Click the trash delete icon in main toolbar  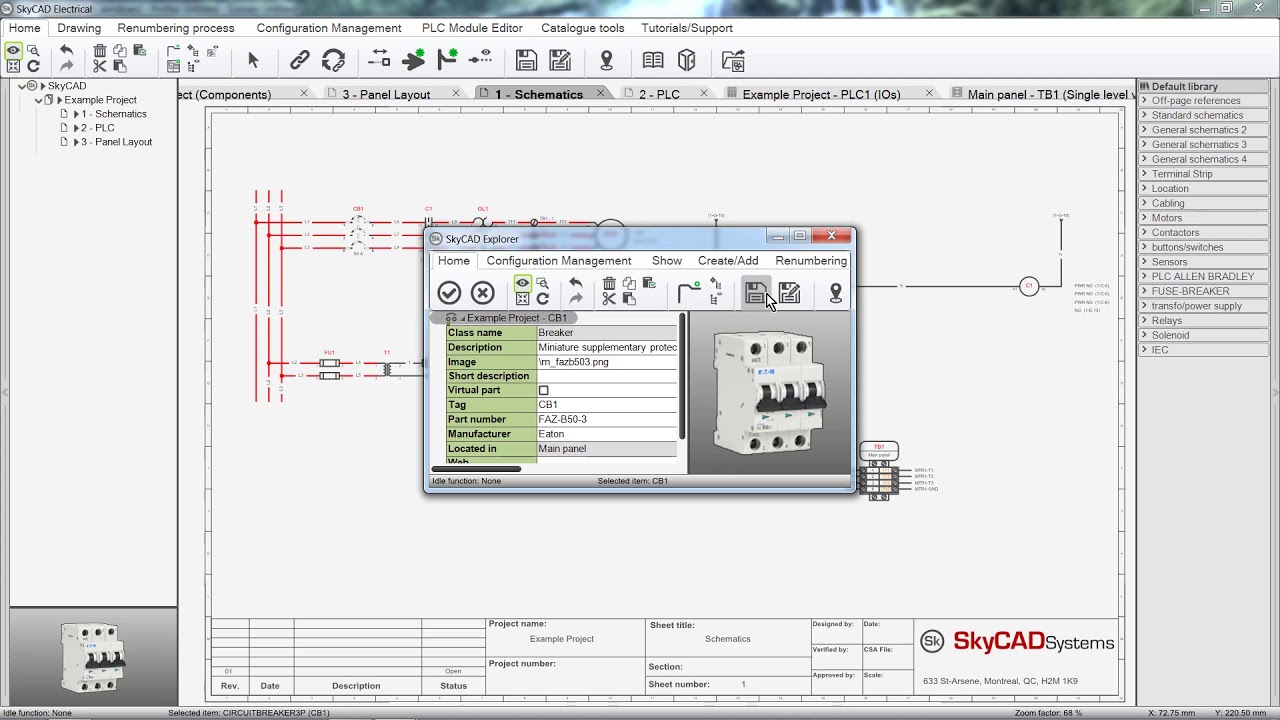pos(100,50)
